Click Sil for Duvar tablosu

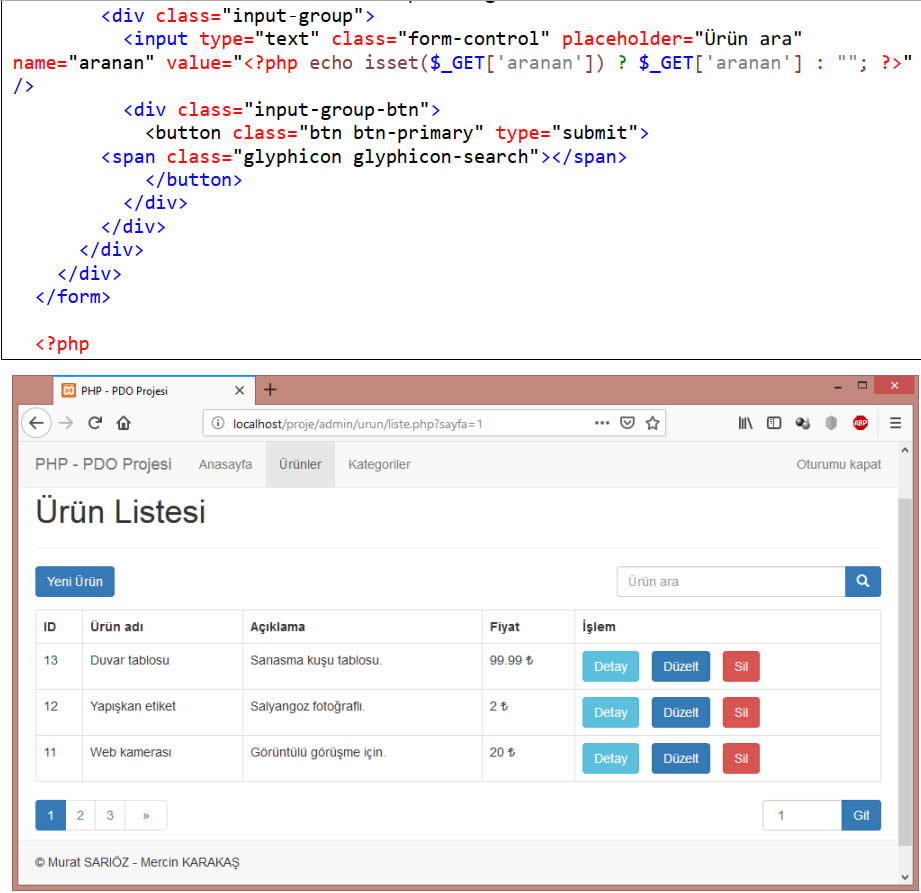tap(740, 667)
